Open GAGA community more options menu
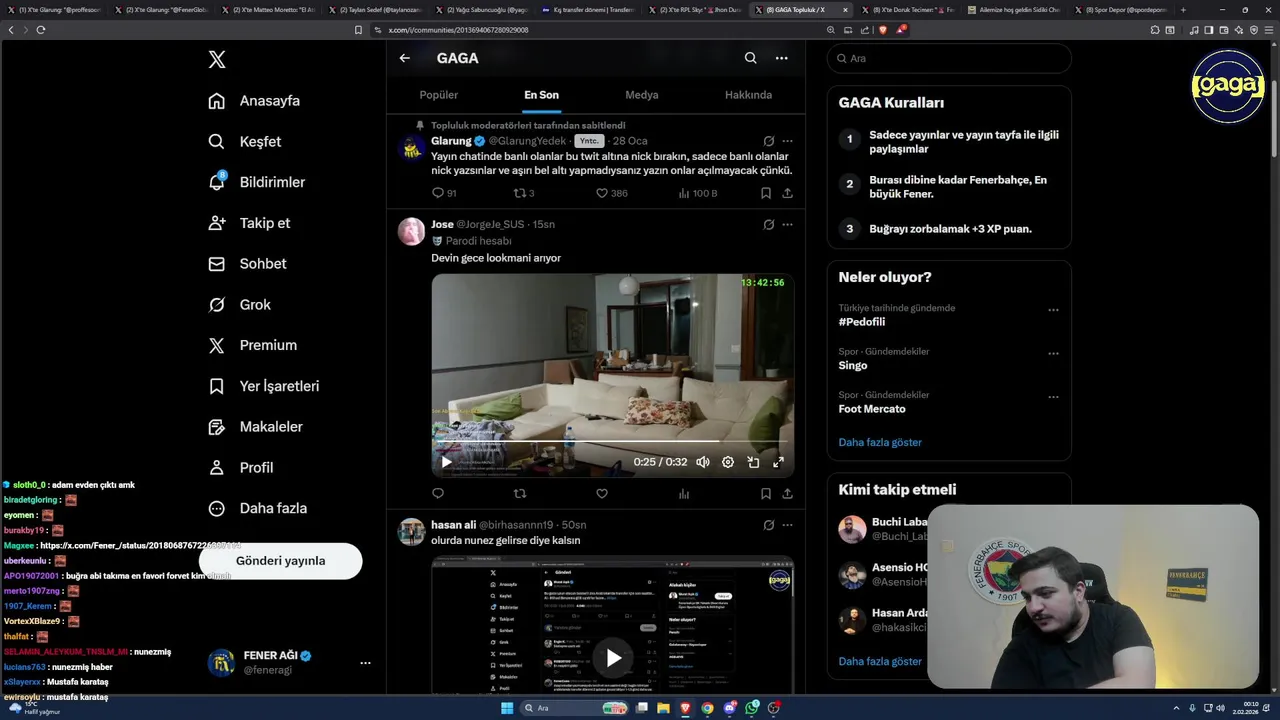The height and width of the screenshot is (720, 1280). click(x=782, y=58)
